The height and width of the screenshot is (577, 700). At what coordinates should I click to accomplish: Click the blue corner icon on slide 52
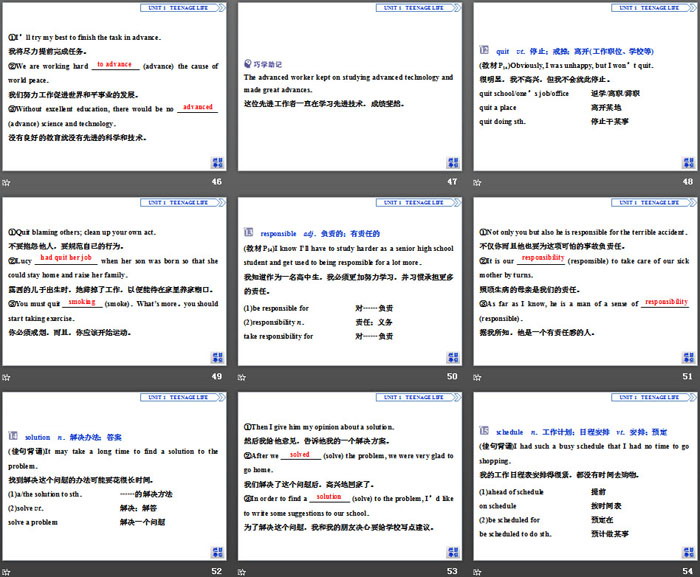[217, 552]
